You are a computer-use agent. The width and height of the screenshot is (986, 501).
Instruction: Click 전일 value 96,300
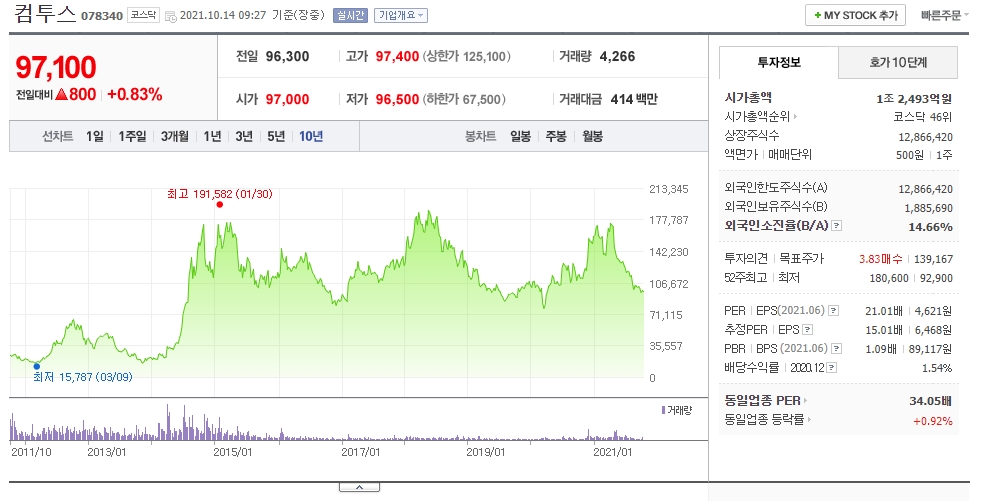click(287, 57)
